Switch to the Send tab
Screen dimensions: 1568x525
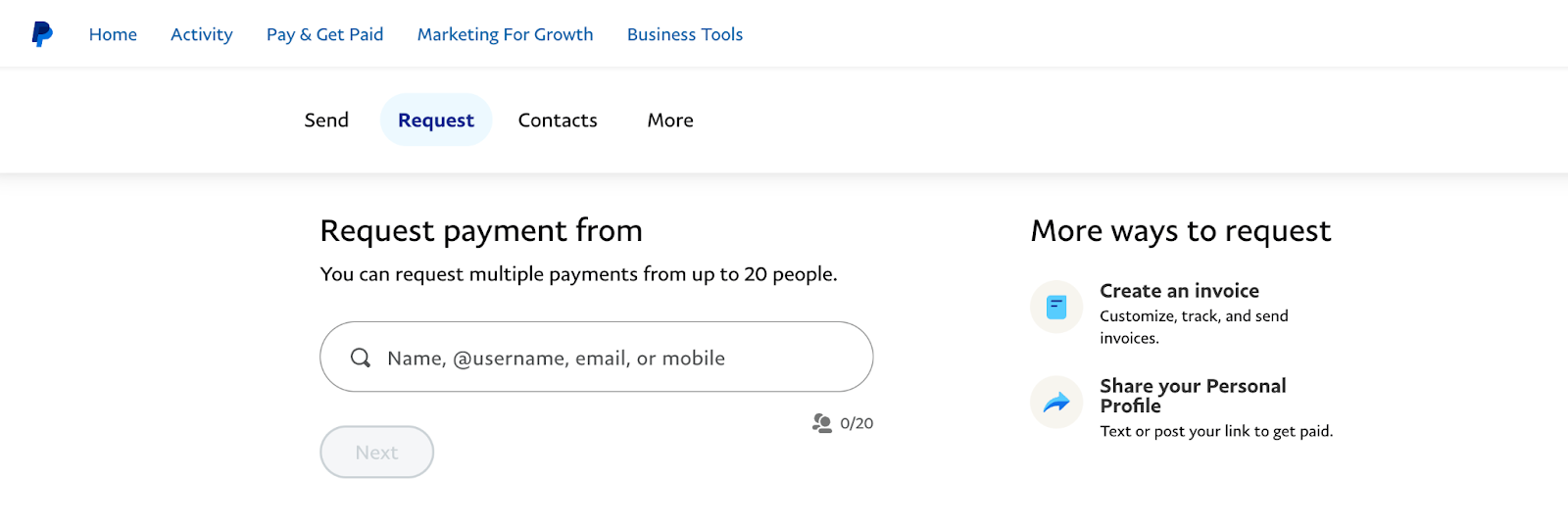pyautogui.click(x=326, y=120)
